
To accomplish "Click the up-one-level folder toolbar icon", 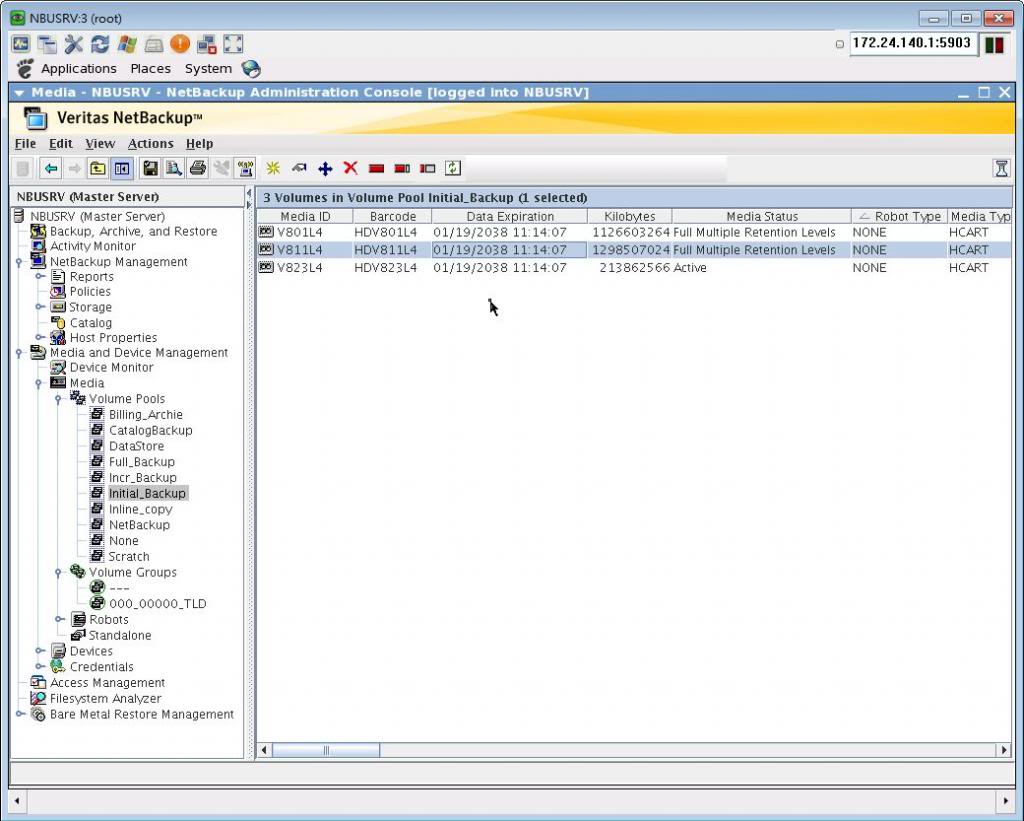I will point(98,169).
